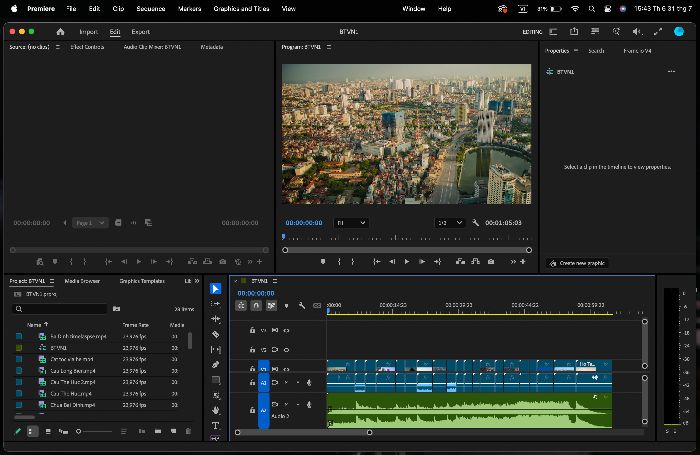This screenshot has height=455, width=700.
Task: Toggle Snap in timeline magnet icon
Action: point(256,306)
